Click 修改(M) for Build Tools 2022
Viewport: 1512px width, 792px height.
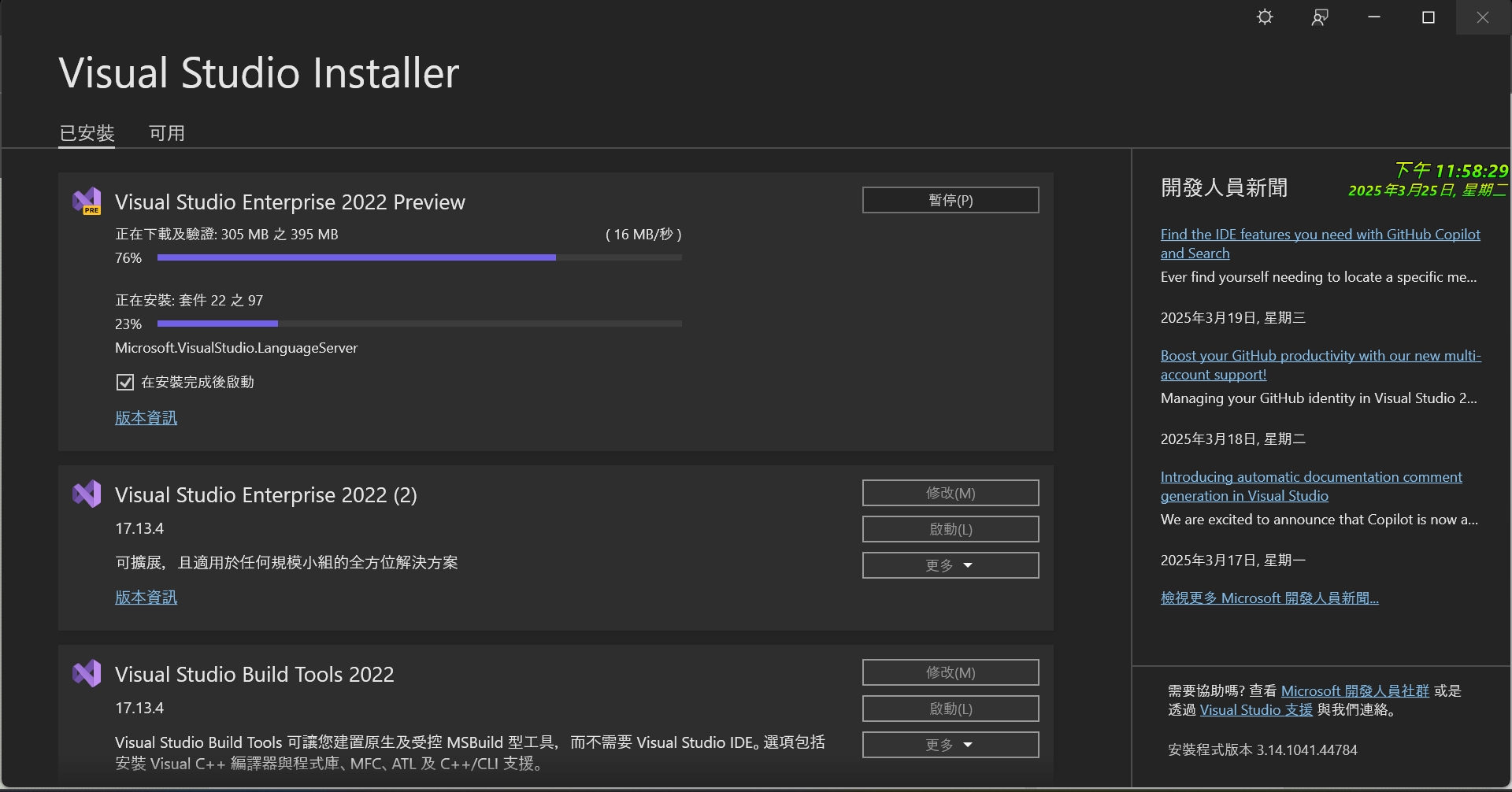(x=951, y=672)
